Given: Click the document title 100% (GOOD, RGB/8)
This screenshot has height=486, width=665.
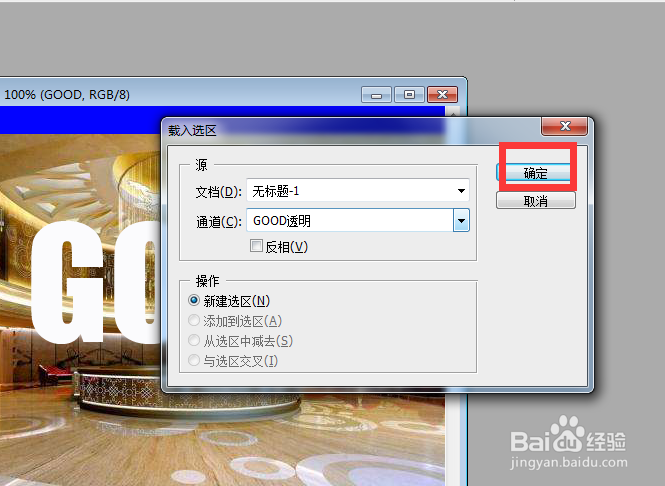Looking at the screenshot, I should click(67, 95).
